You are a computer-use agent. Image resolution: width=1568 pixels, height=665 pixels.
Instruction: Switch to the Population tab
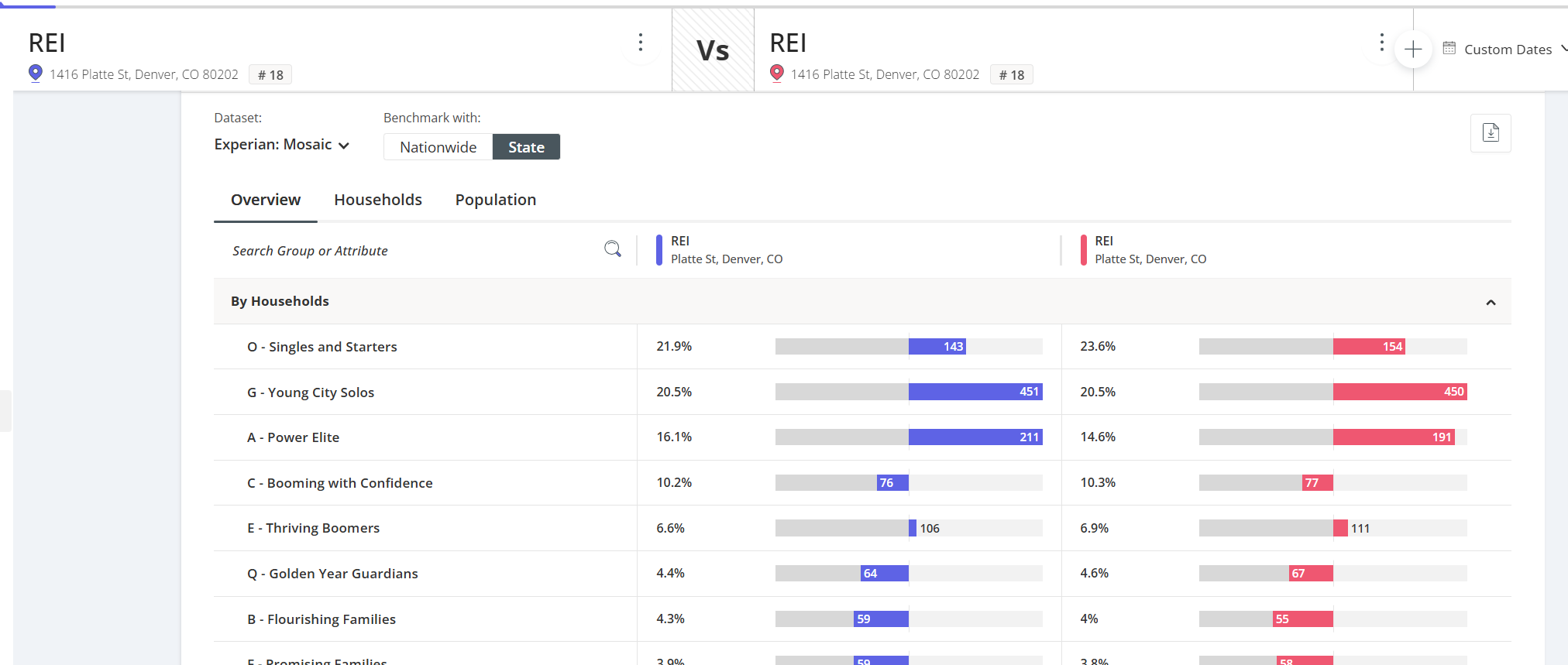[496, 200]
